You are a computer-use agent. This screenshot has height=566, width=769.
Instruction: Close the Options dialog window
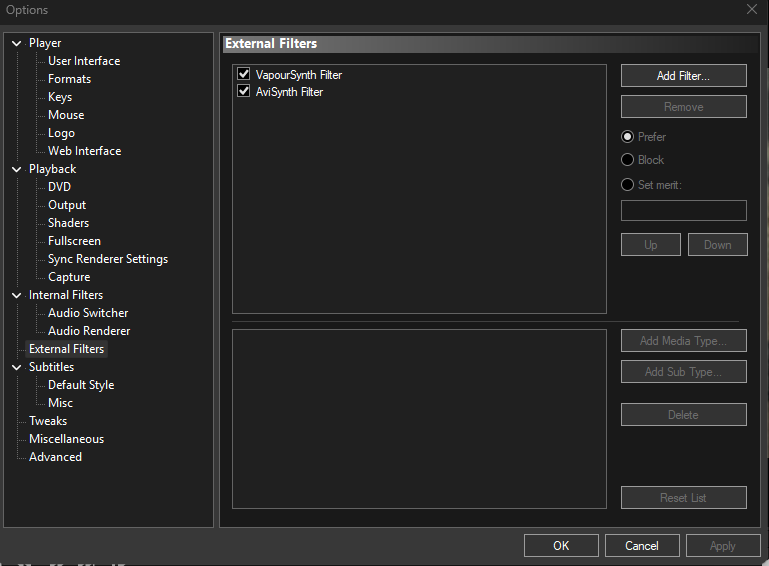tap(751, 10)
